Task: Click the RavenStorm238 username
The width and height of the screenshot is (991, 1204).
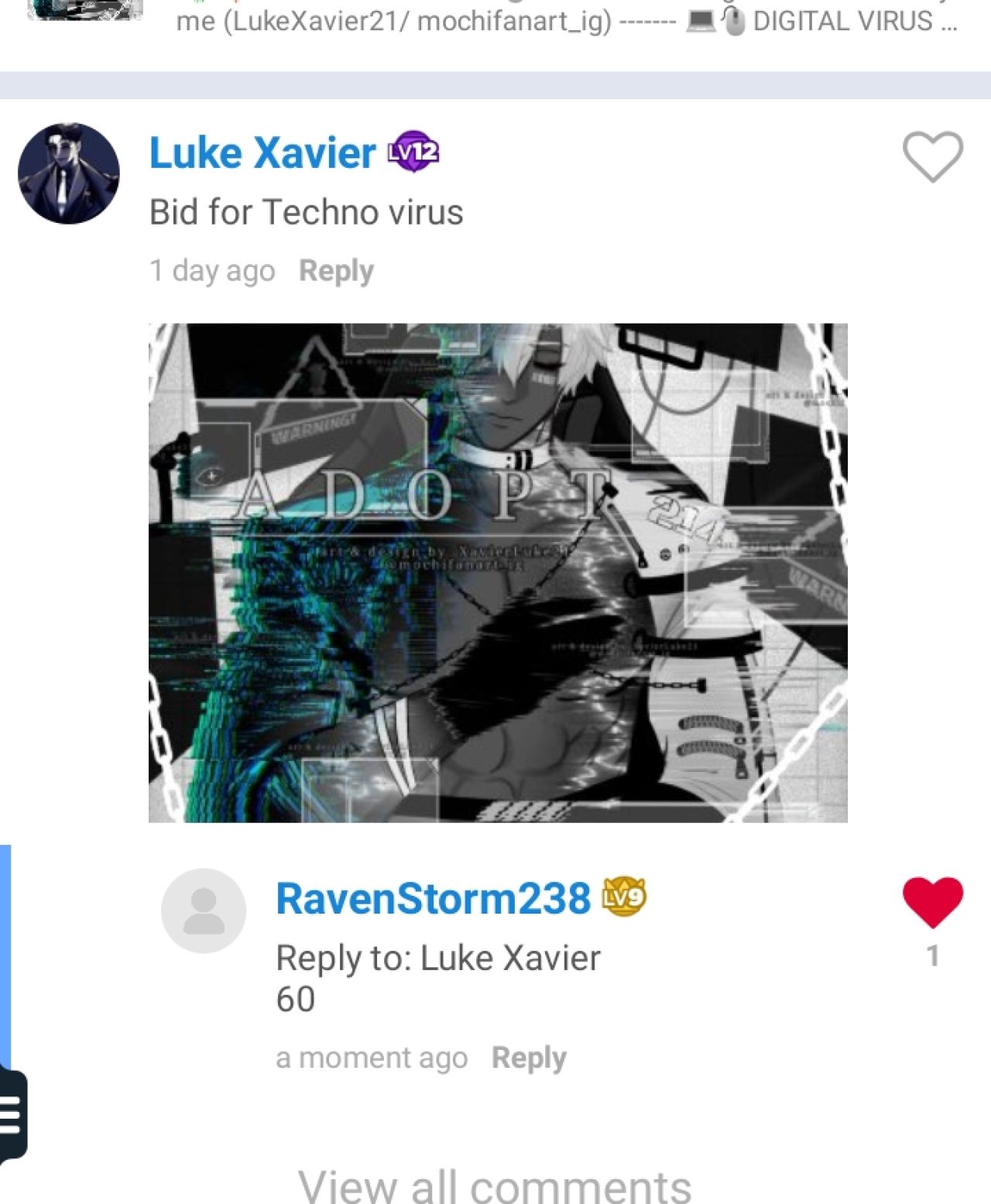Action: [x=434, y=898]
